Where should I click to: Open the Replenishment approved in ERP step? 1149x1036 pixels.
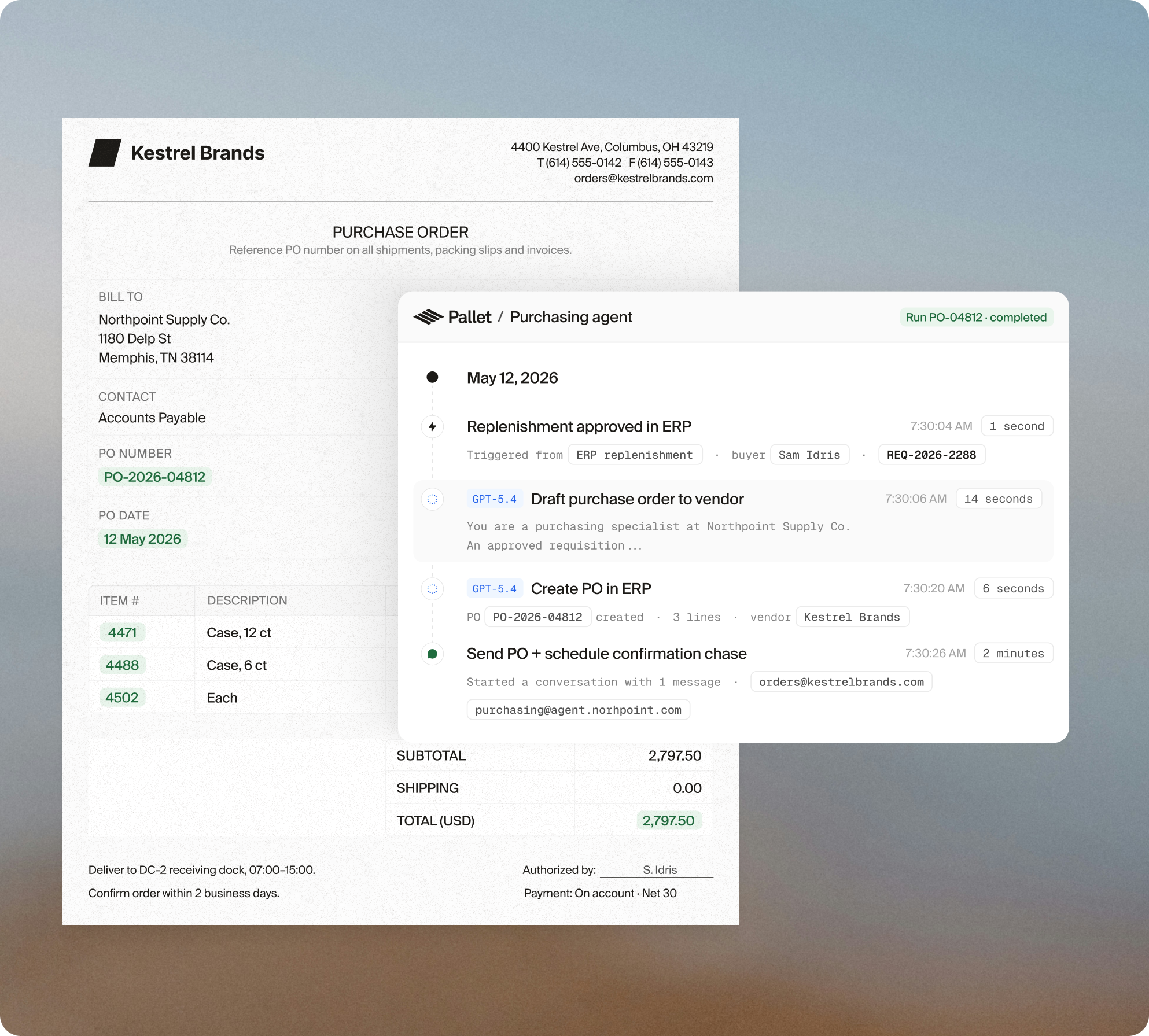579,426
